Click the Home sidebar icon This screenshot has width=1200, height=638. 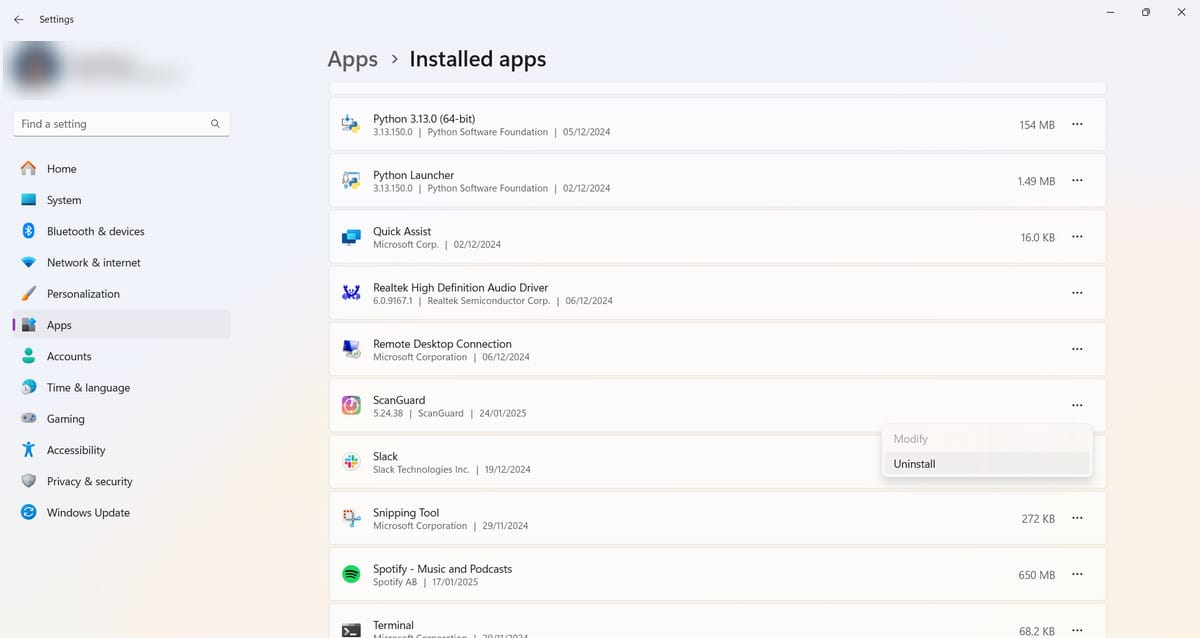pyautogui.click(x=29, y=169)
